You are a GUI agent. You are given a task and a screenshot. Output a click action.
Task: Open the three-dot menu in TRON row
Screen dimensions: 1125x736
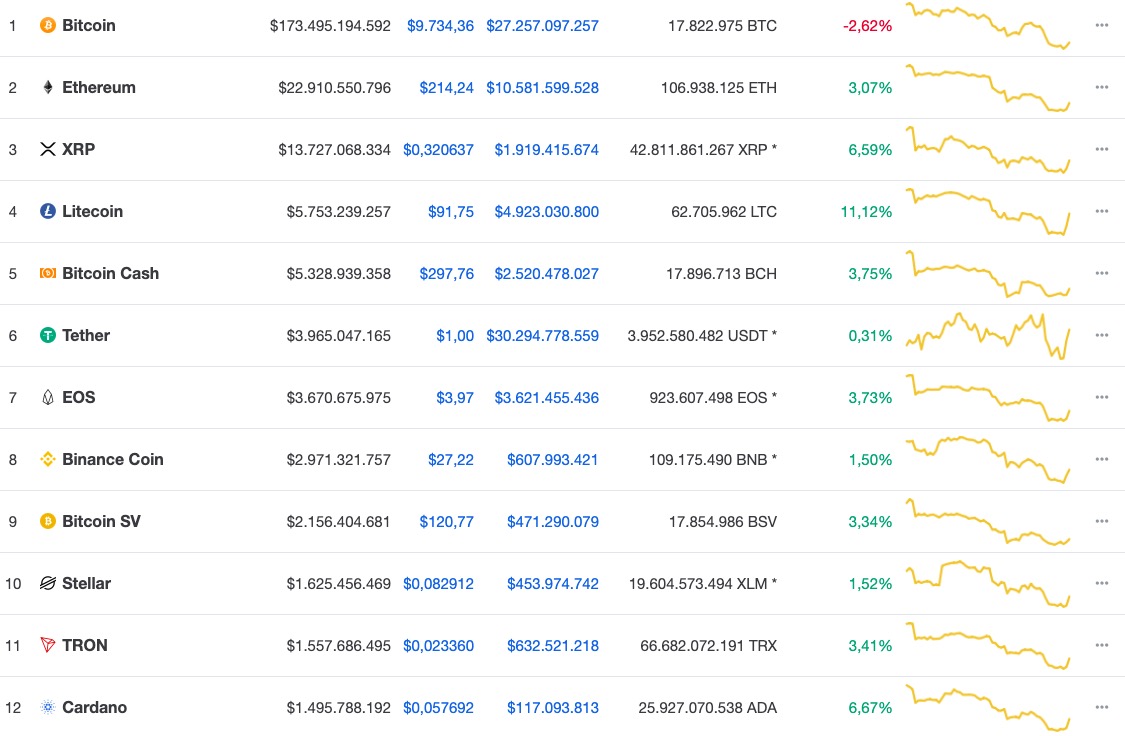click(1102, 645)
